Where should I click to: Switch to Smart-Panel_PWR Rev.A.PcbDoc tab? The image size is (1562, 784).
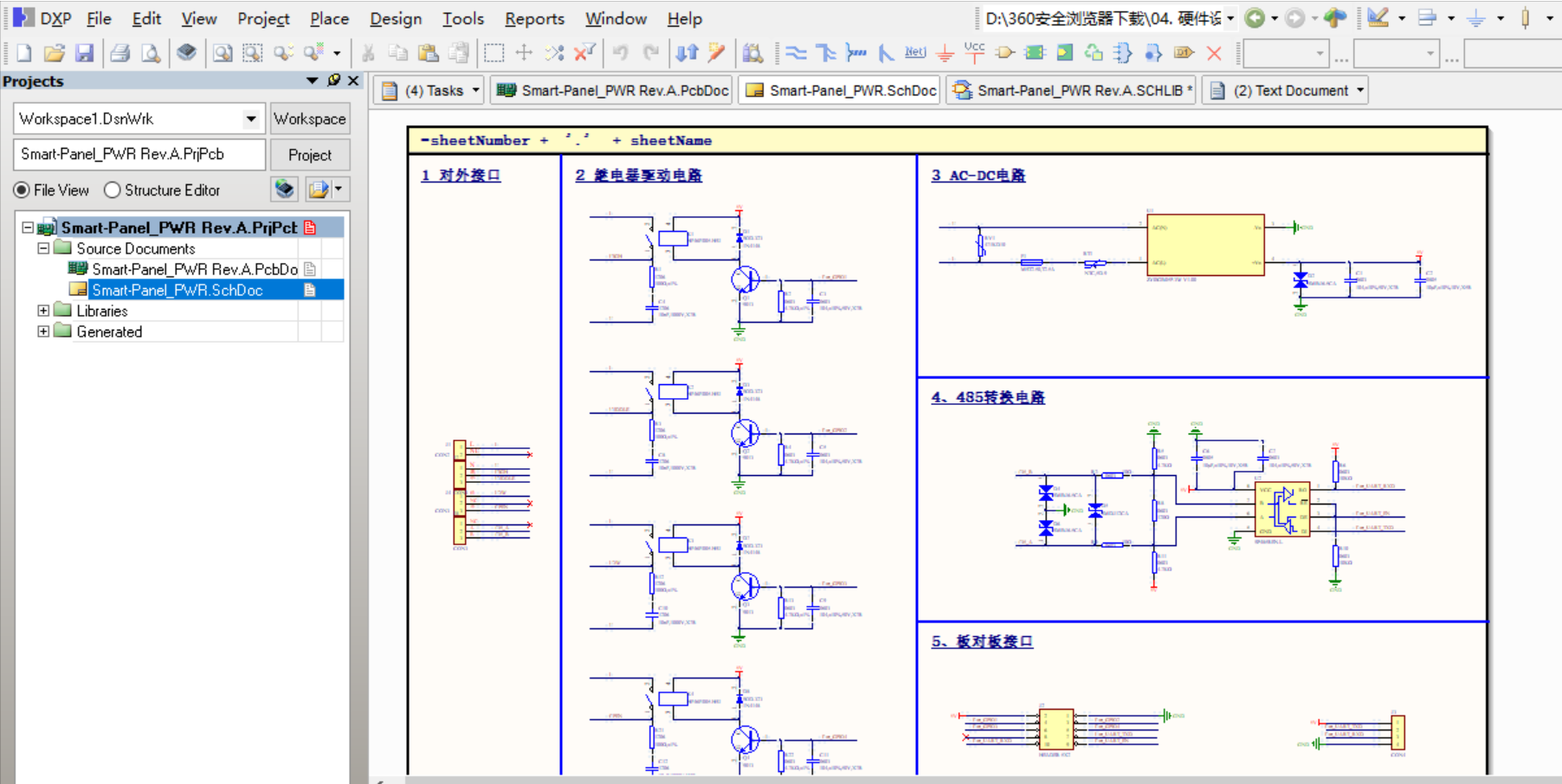[612, 90]
